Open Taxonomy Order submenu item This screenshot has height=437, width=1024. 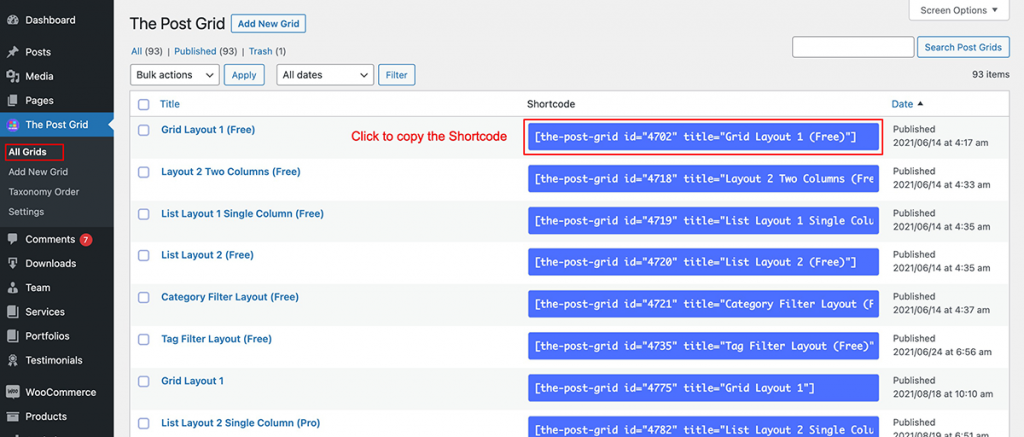pyautogui.click(x=44, y=192)
